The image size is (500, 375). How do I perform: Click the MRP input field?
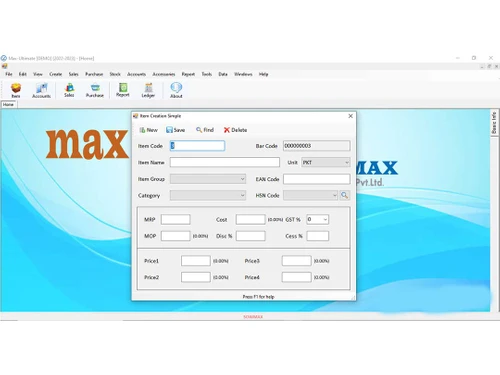click(176, 219)
